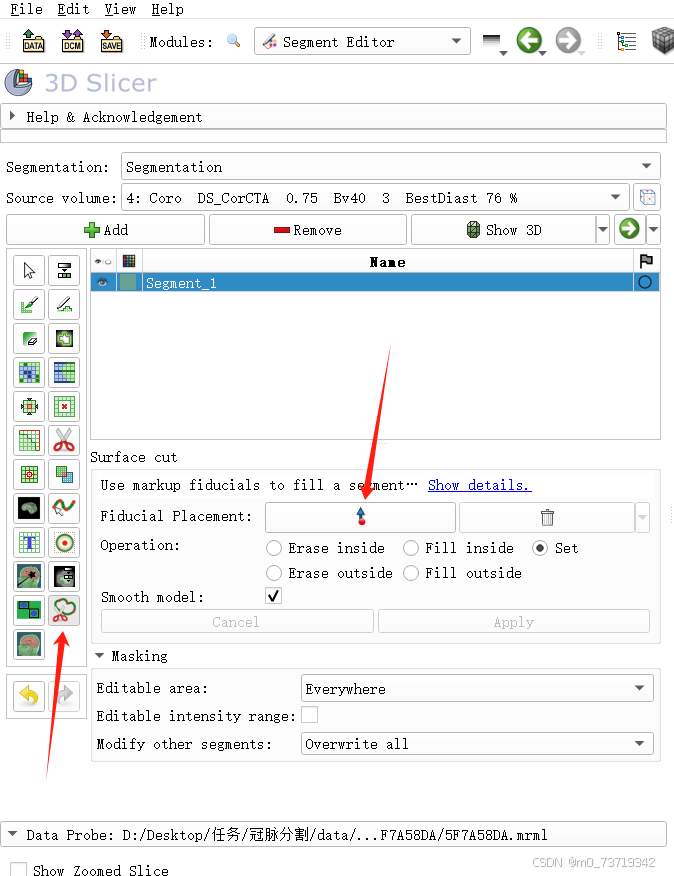Select the red target circle effect
Screen dimensions: 674x876
coord(64,542)
